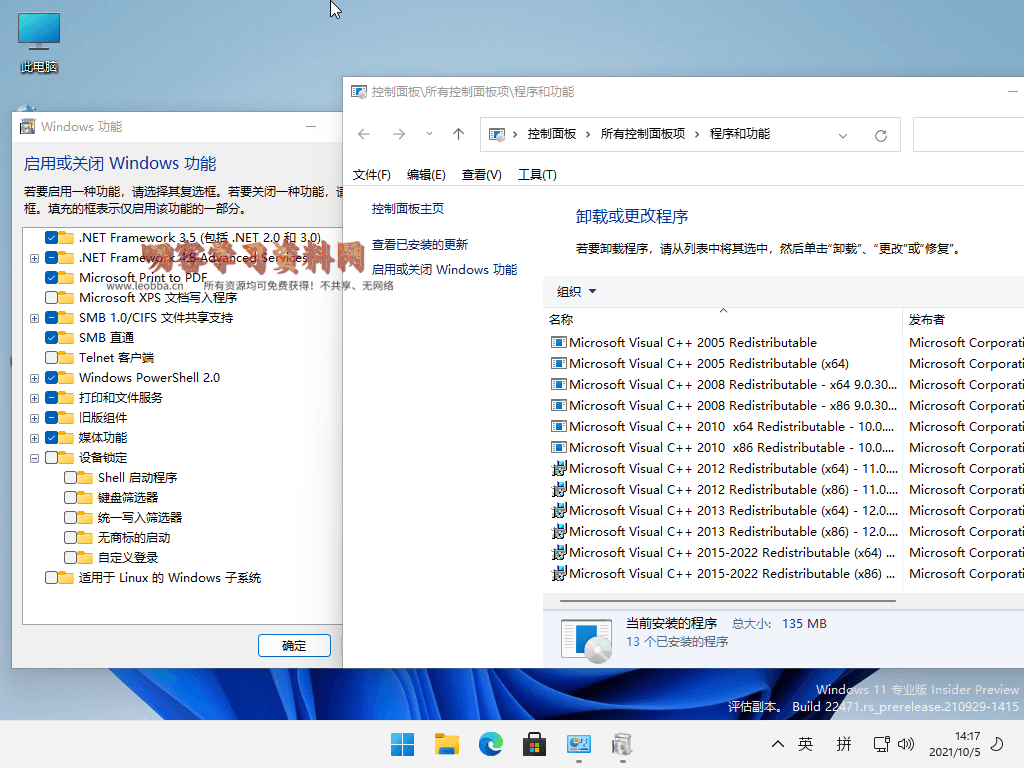1024x768 pixels.
Task: Open the Organize dropdown menu
Action: pos(577,292)
